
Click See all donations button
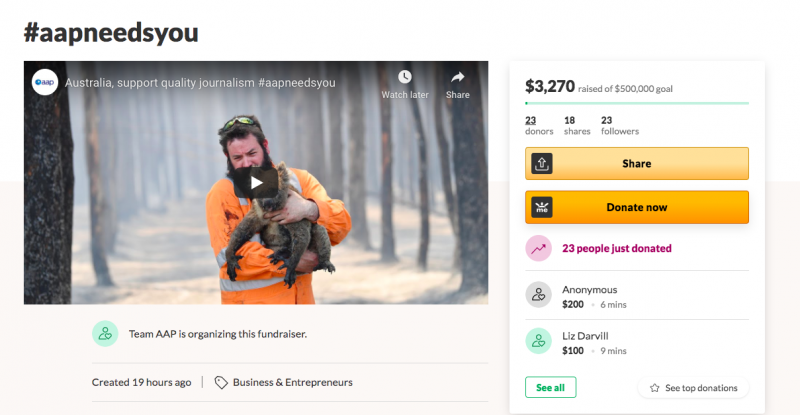click(x=550, y=387)
